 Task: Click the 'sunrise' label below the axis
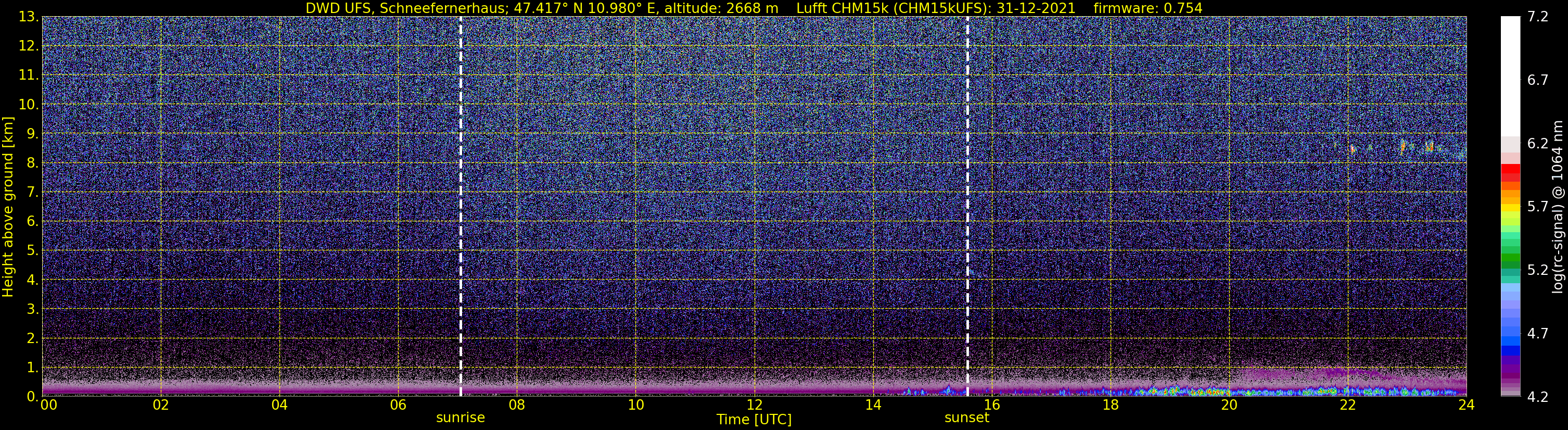click(461, 418)
